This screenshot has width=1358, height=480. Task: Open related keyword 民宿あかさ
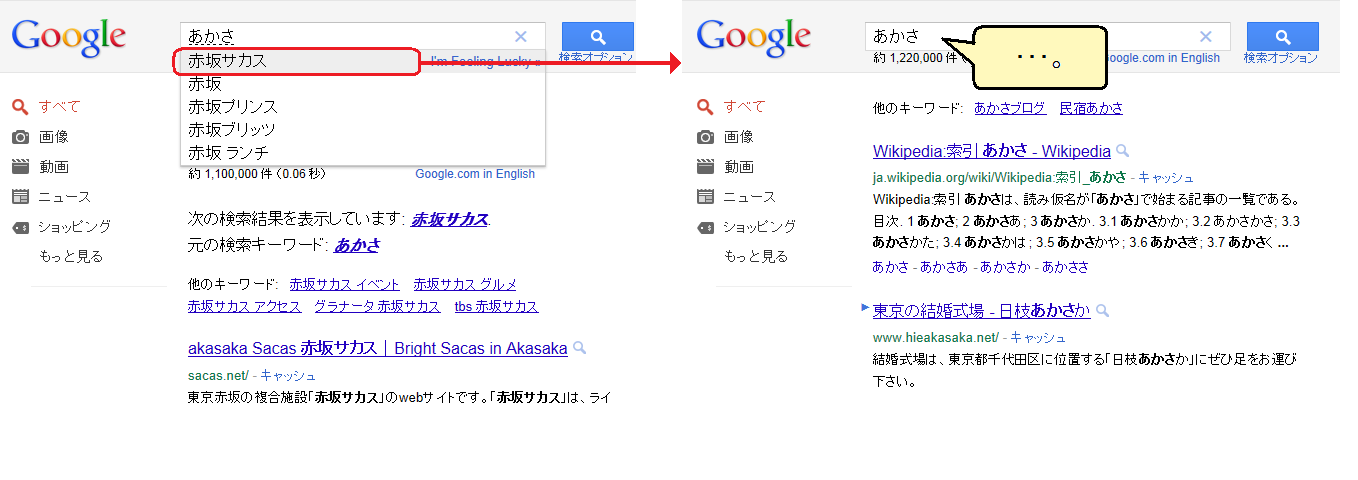click(1091, 108)
